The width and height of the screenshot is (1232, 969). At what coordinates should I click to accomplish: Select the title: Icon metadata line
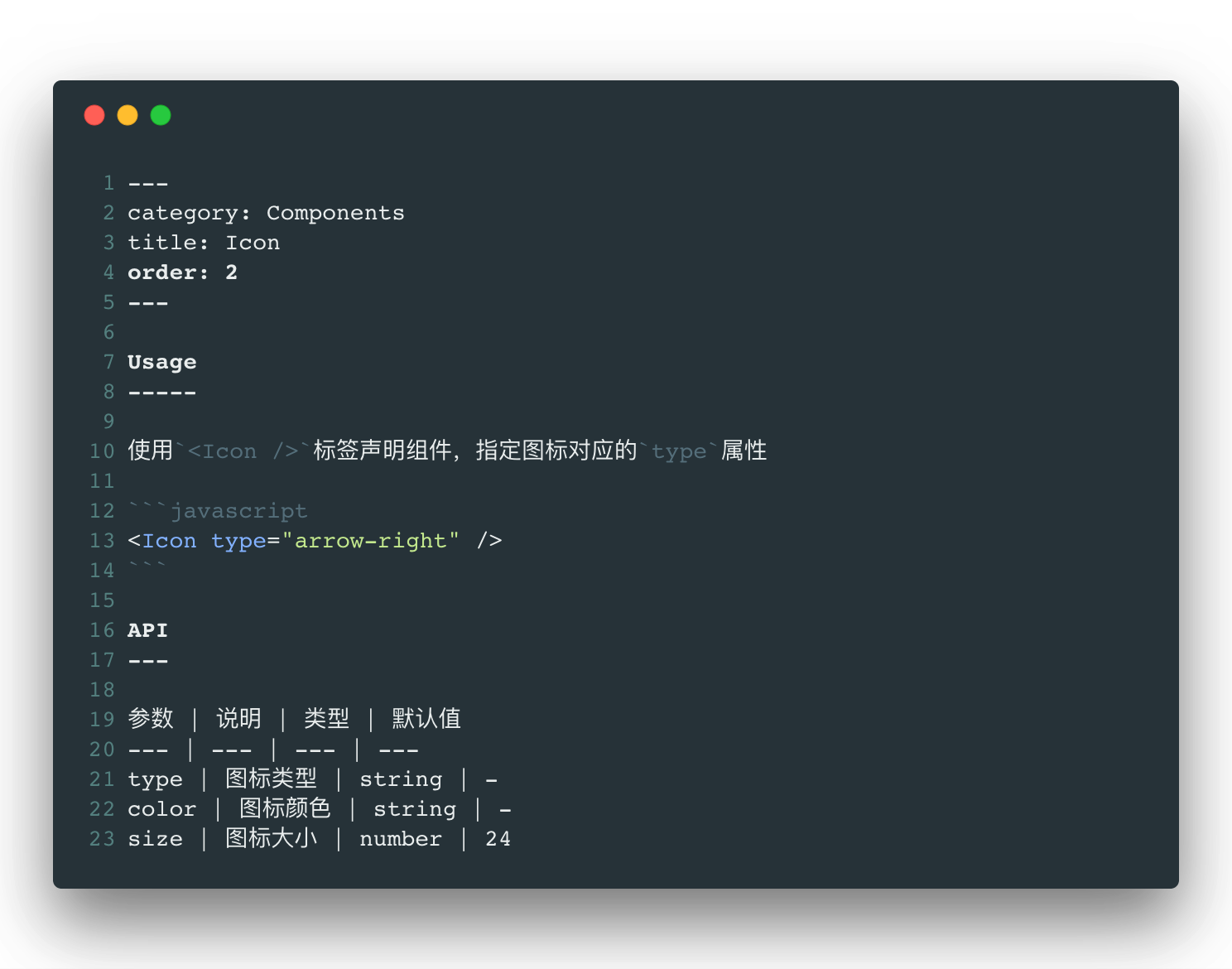pyautogui.click(x=204, y=243)
